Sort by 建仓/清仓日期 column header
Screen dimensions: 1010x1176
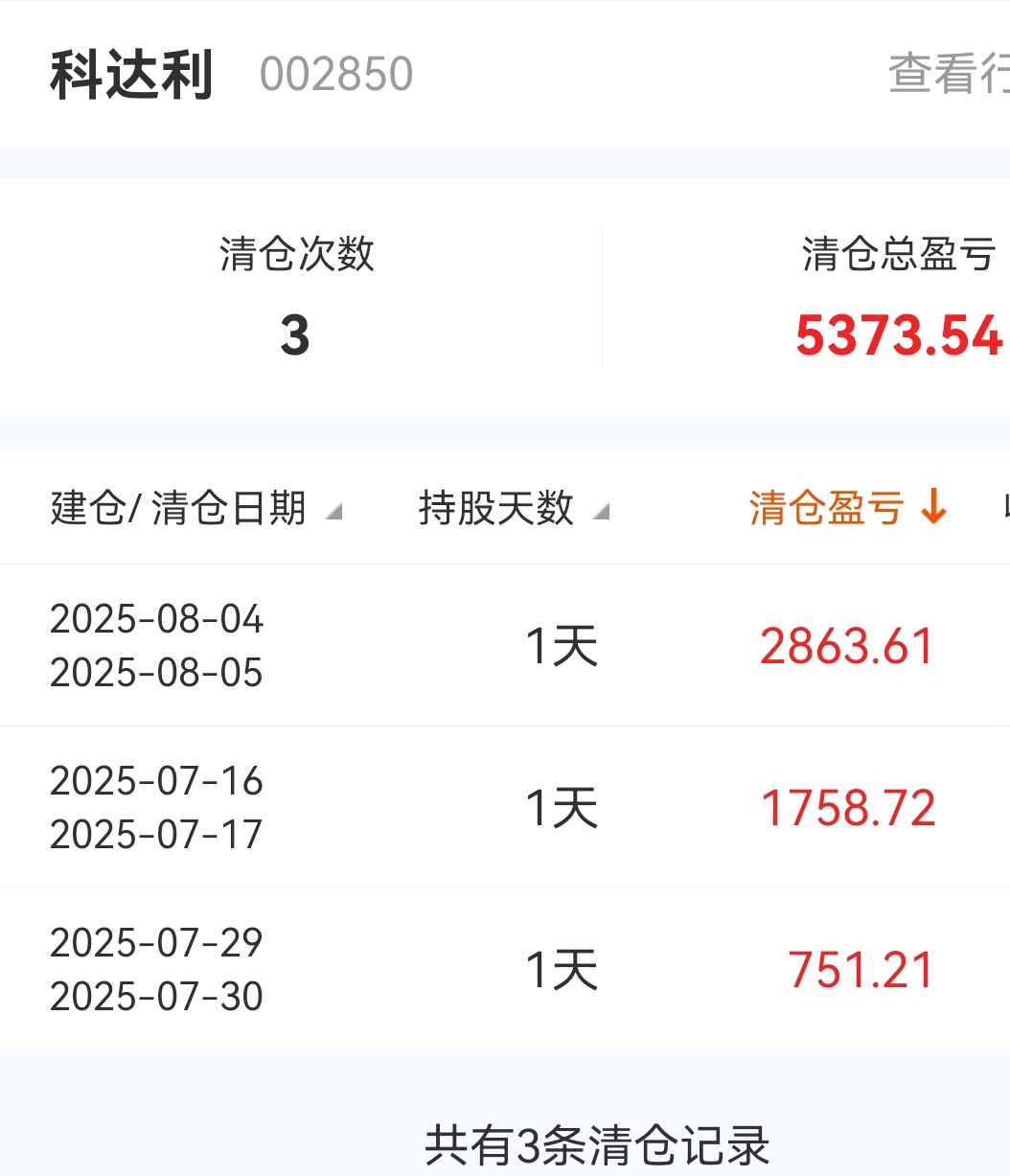coord(178,507)
